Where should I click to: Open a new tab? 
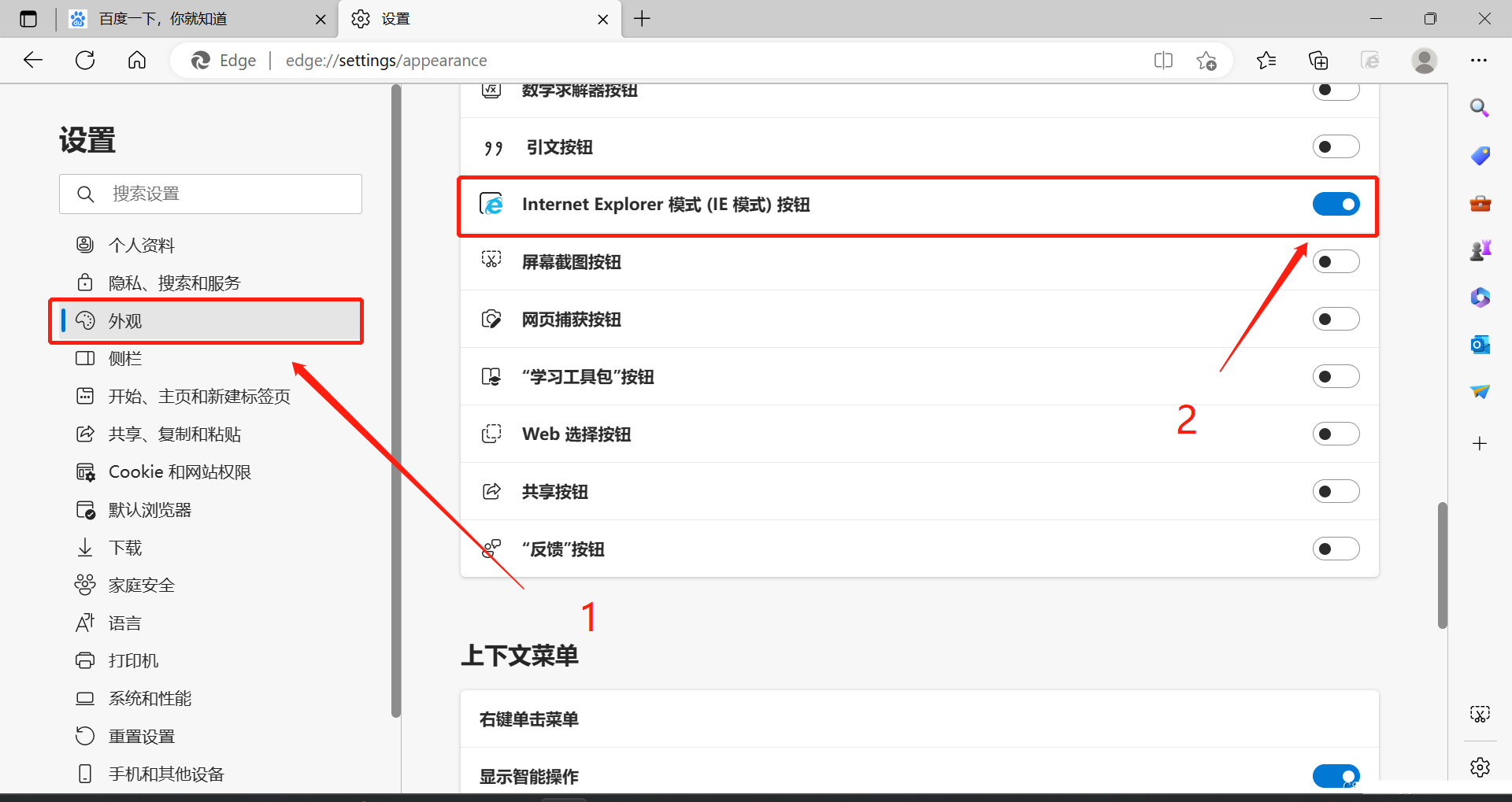coord(642,19)
